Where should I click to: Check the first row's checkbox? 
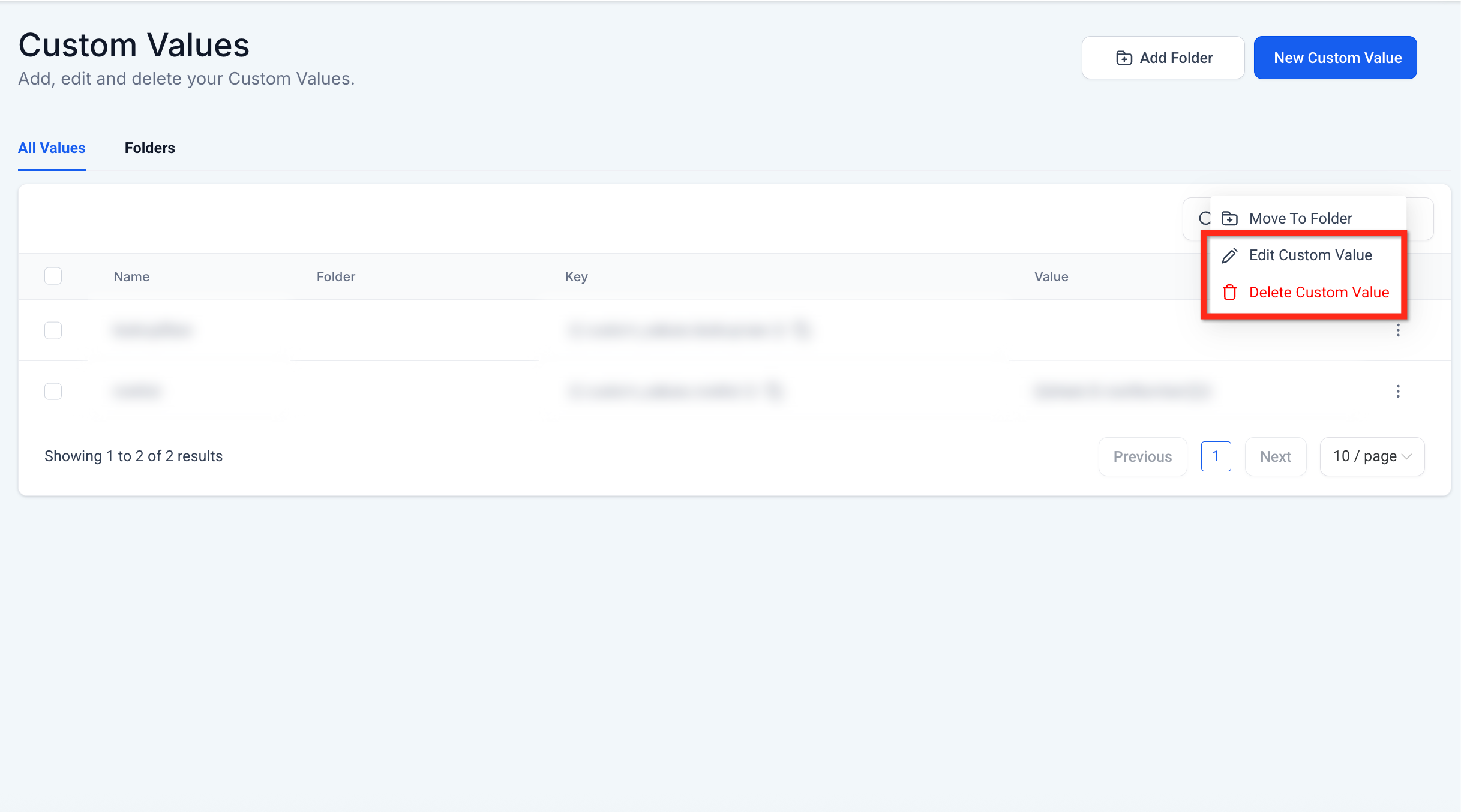coord(53,330)
